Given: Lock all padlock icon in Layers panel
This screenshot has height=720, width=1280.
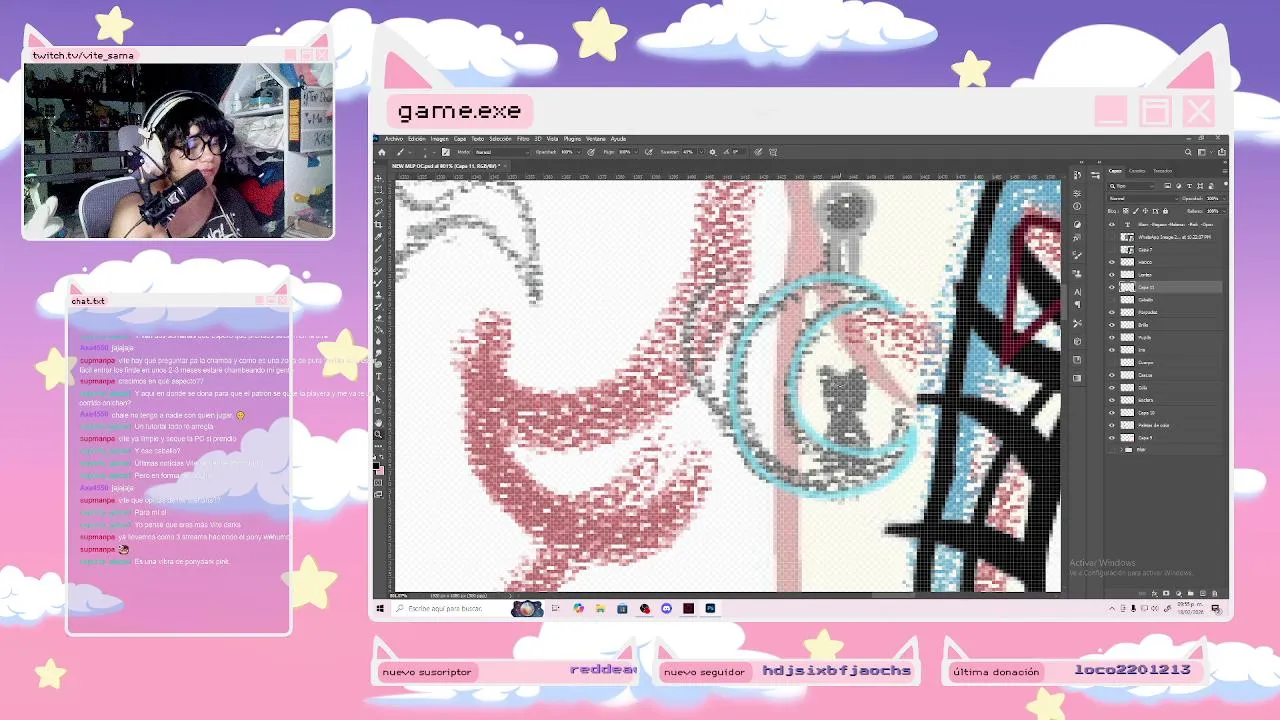Looking at the screenshot, I should [x=1165, y=211].
